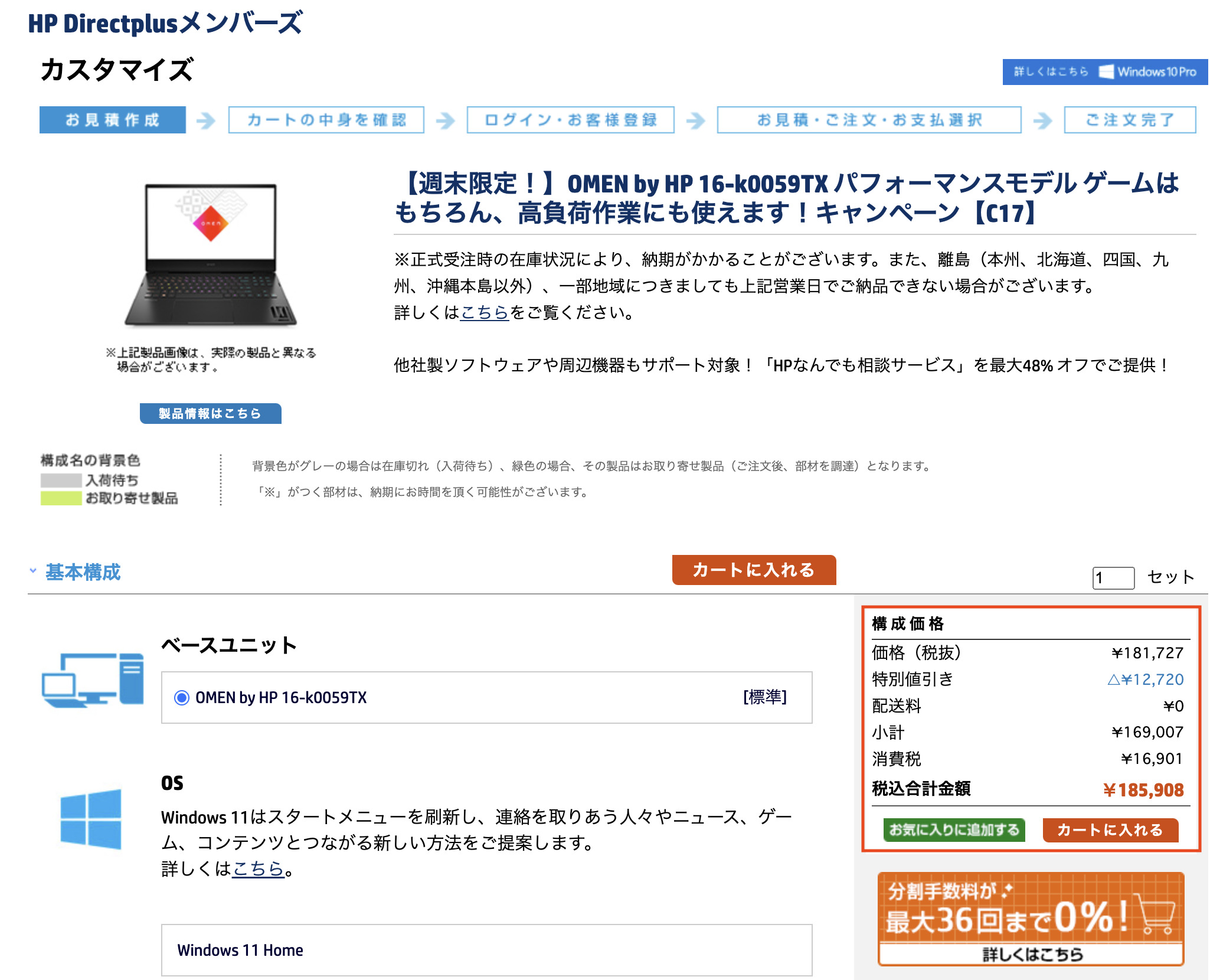Click the 詳しくはこちら banner link
Image resolution: width=1210 pixels, height=980 pixels.
pos(1031,954)
